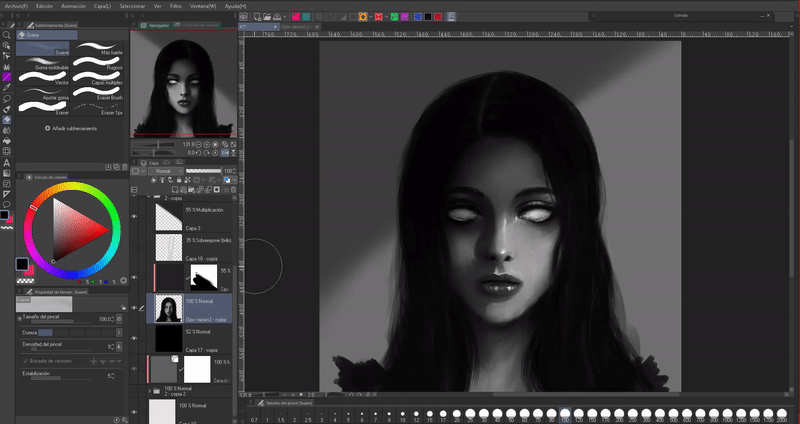Screen dimensions: 800x424
Task: Choose the Fill bucket tool
Action: 6,140
